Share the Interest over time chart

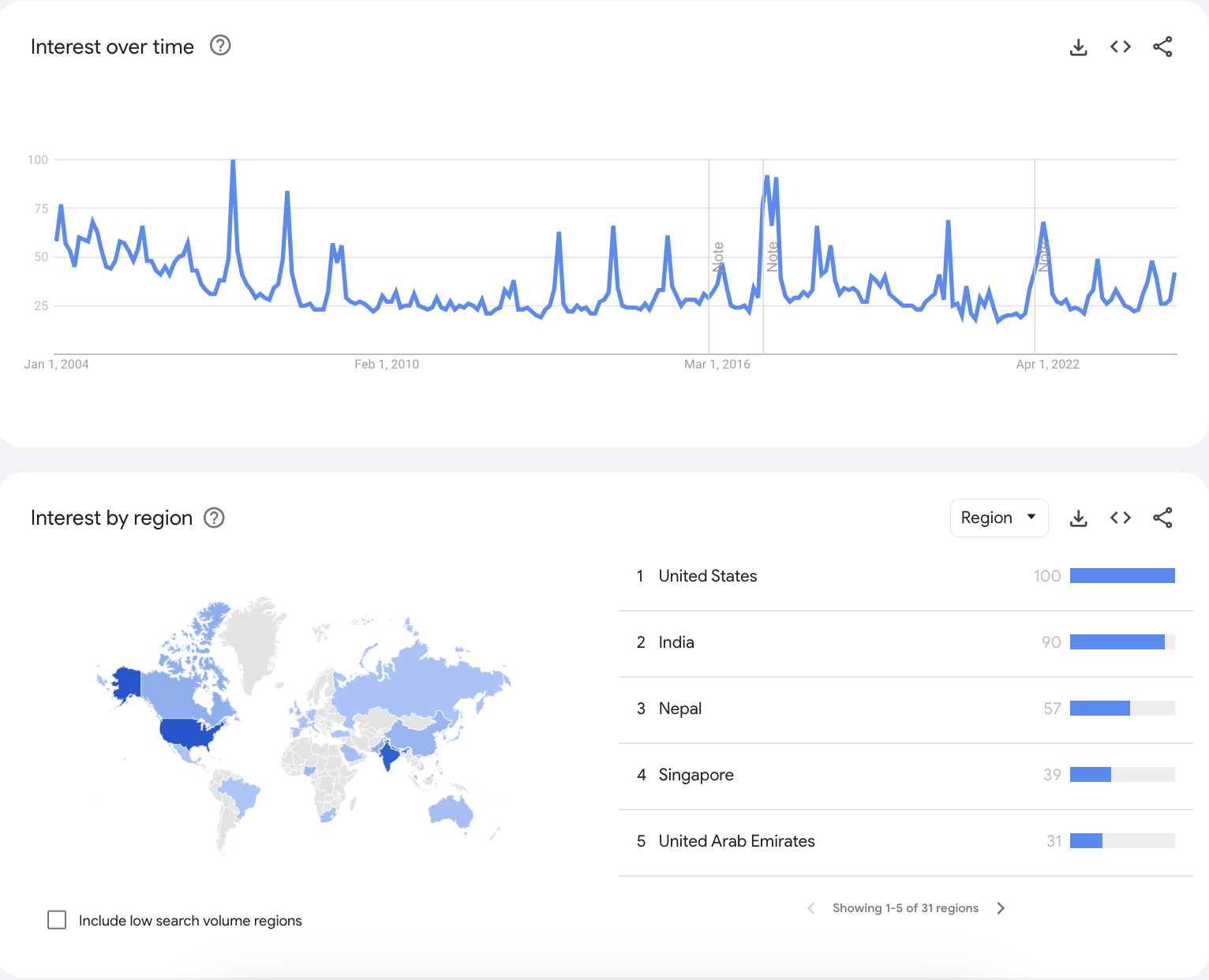[1162, 47]
